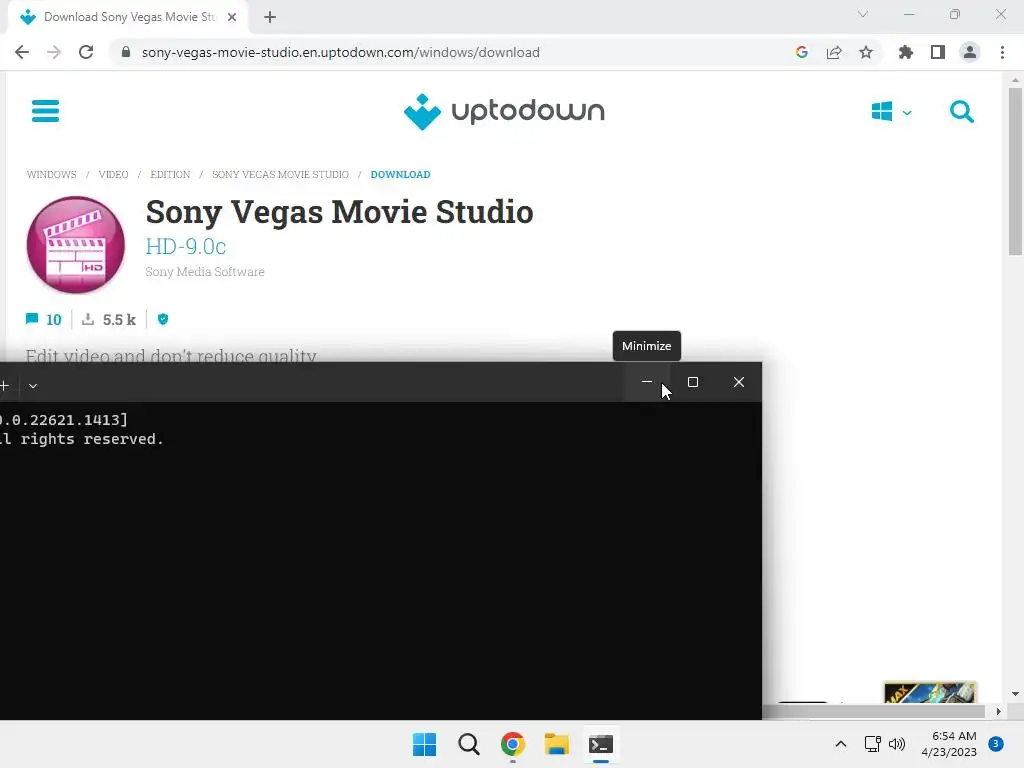Click the Uptodown logo

pos(504,112)
